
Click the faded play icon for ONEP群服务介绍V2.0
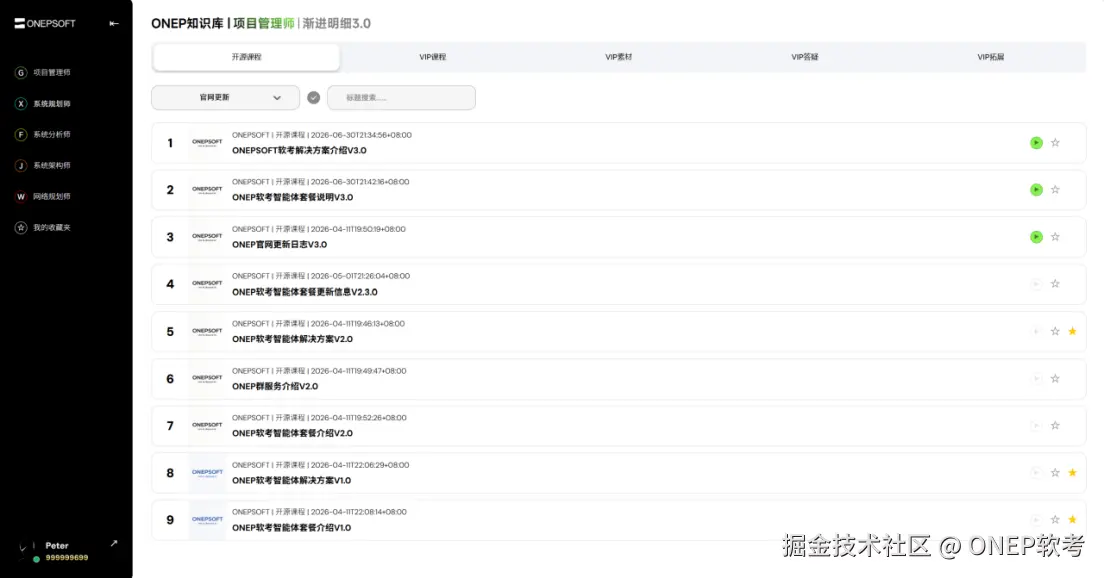[x=1036, y=378]
